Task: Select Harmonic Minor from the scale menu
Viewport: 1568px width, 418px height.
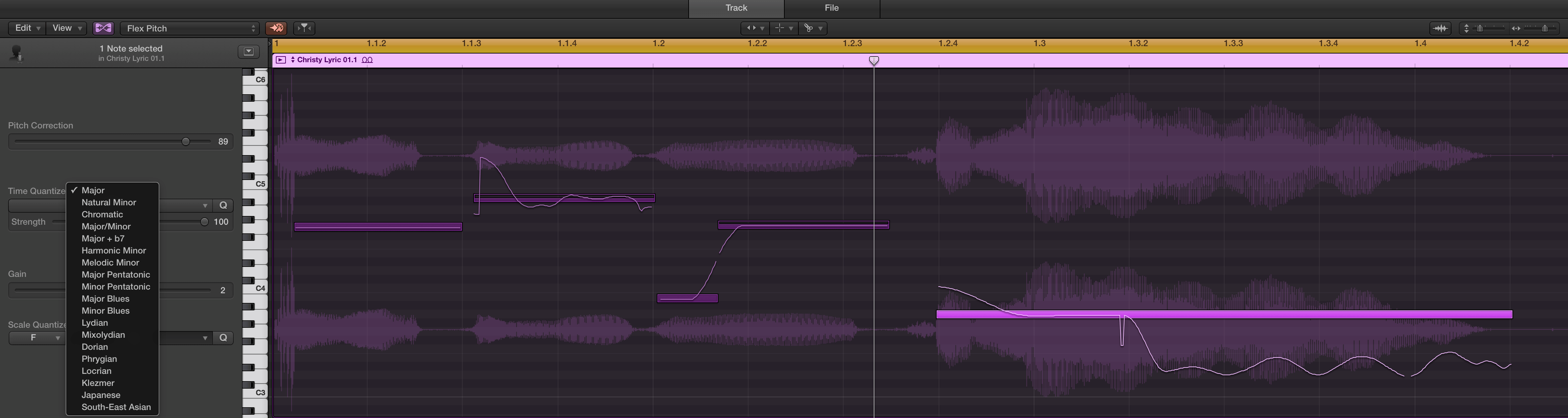Action: [114, 250]
